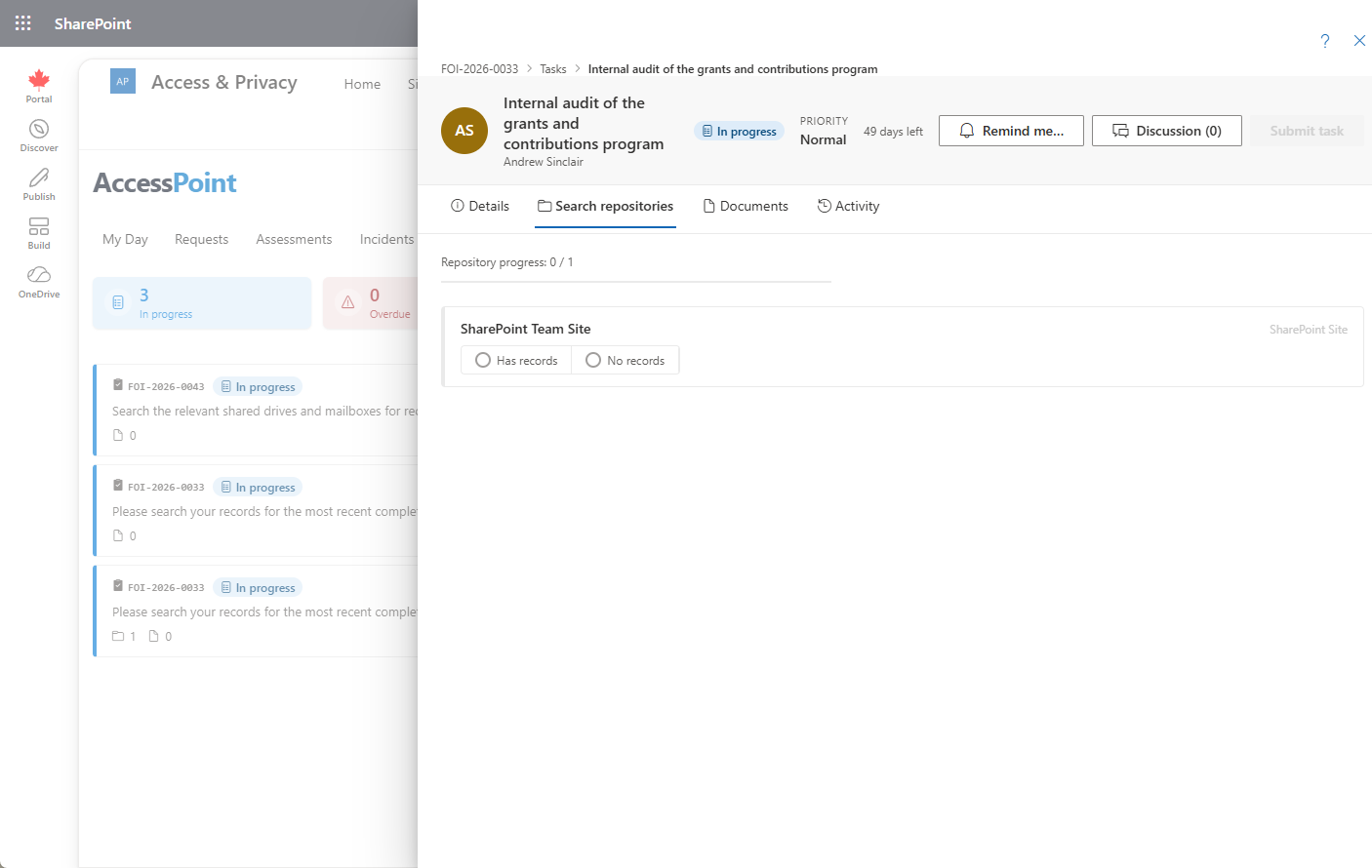The image size is (1372, 868).
Task: Close the task panel with X
Action: pos(1359,41)
